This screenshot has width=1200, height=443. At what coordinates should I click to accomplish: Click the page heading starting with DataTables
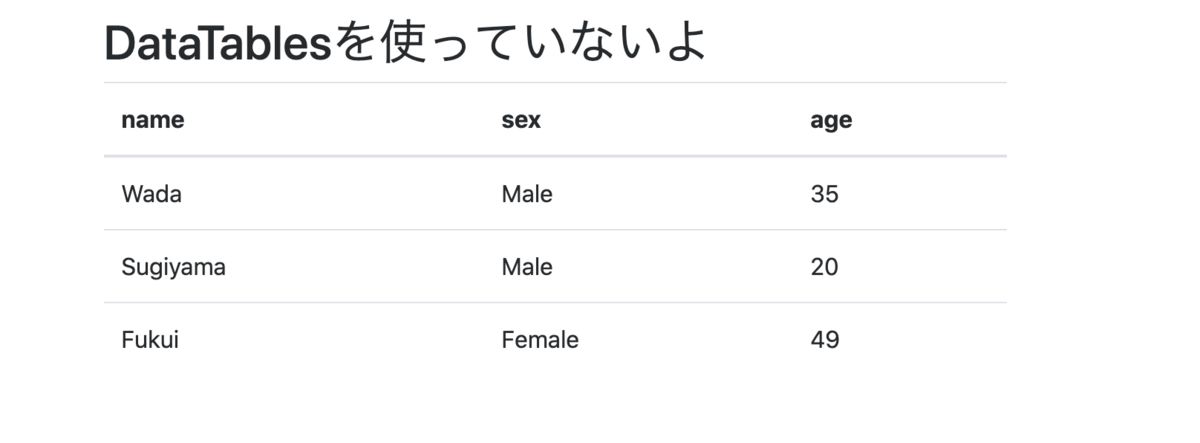[405, 43]
